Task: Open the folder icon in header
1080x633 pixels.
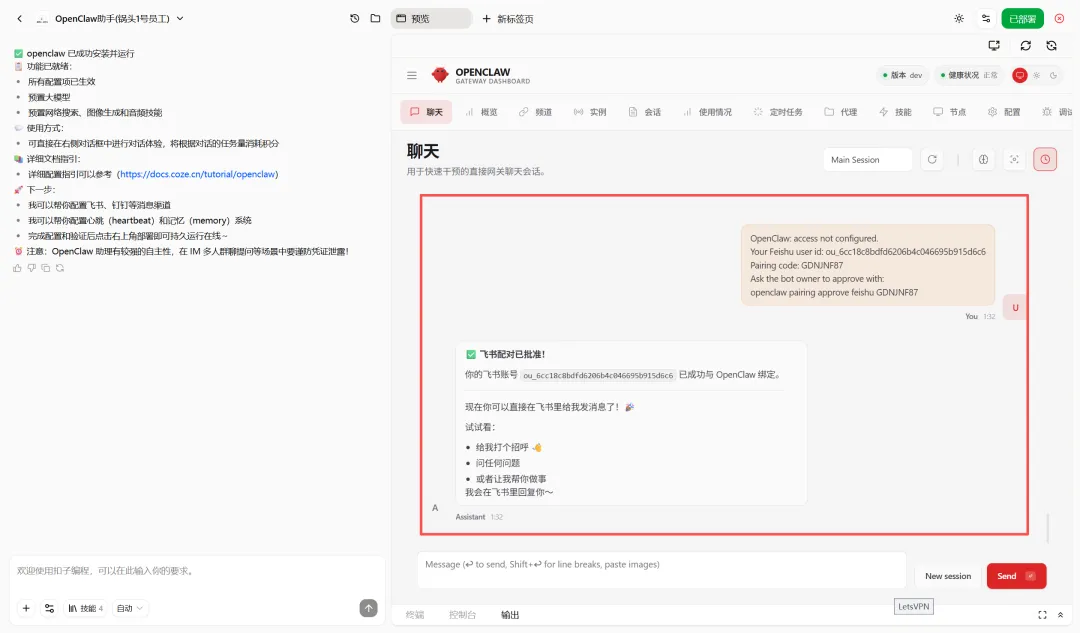Action: click(x=375, y=19)
